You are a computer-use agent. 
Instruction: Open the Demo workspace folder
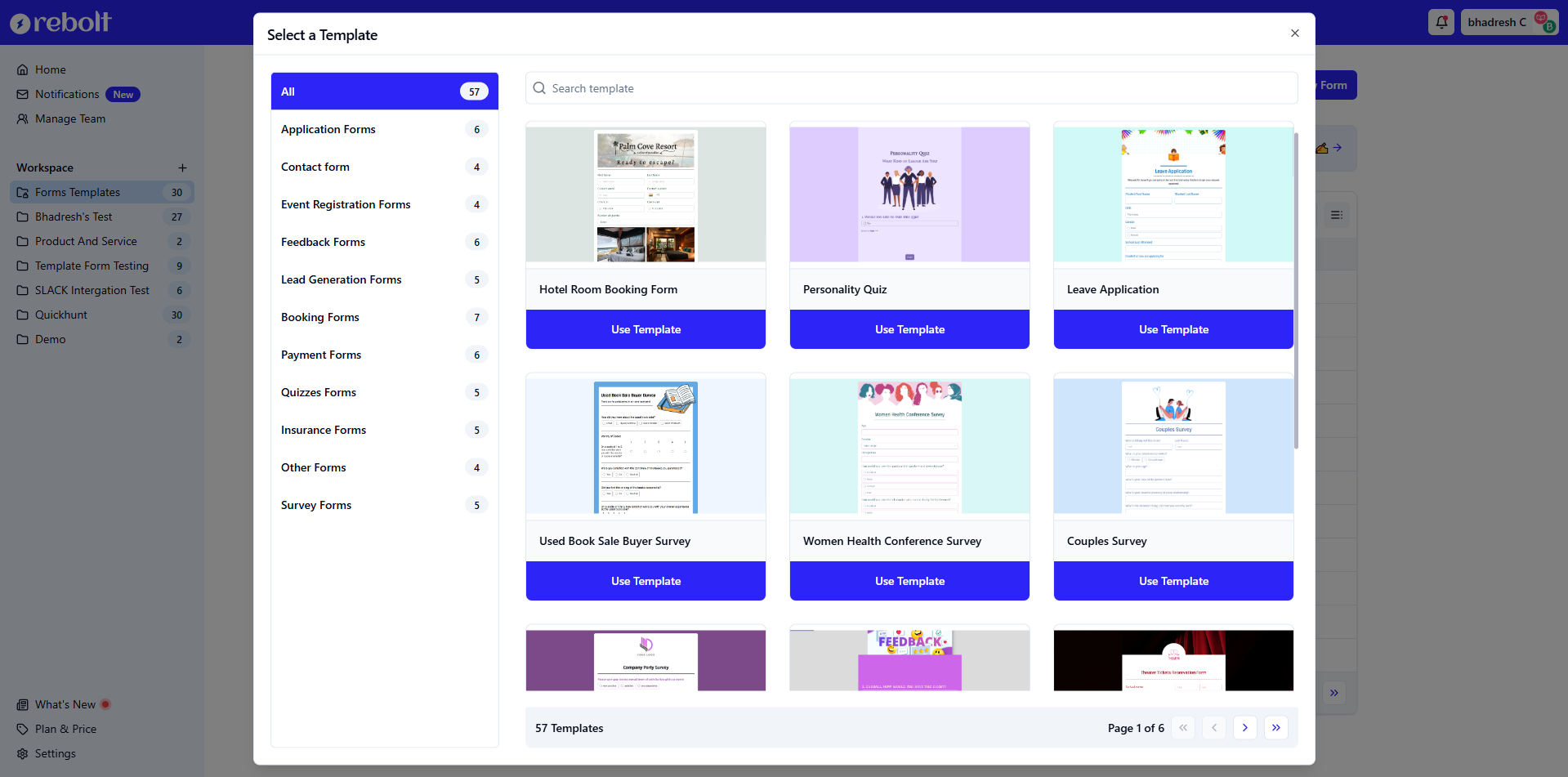(x=102, y=340)
